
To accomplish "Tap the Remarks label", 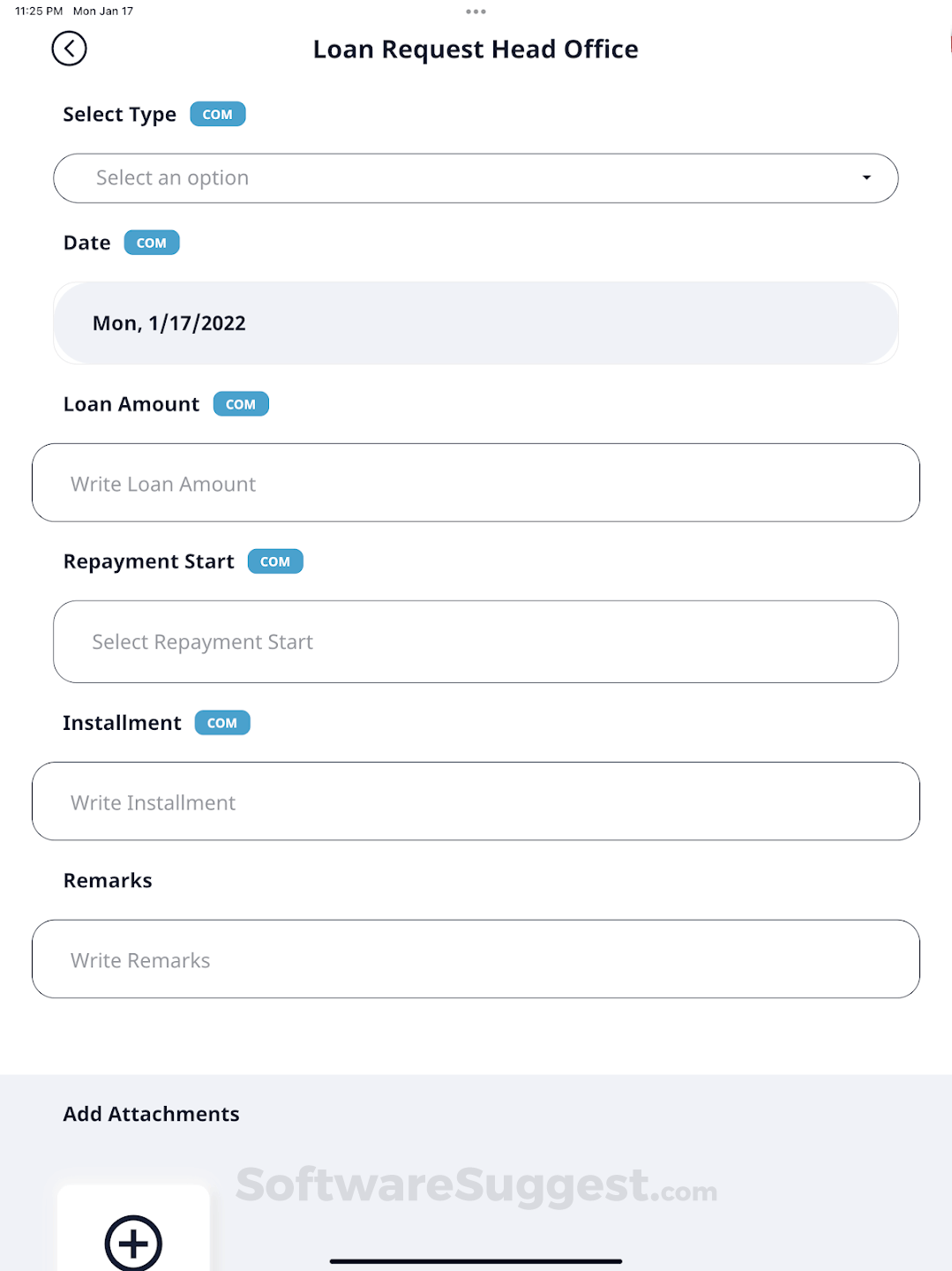I will point(108,880).
